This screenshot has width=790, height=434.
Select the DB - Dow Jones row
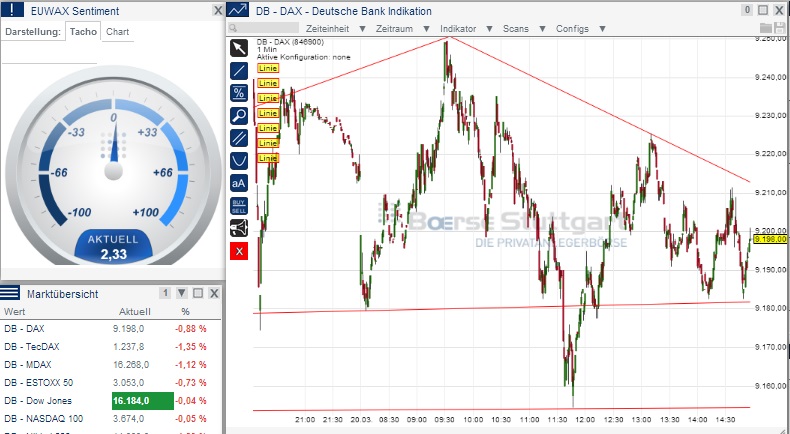tap(110, 401)
